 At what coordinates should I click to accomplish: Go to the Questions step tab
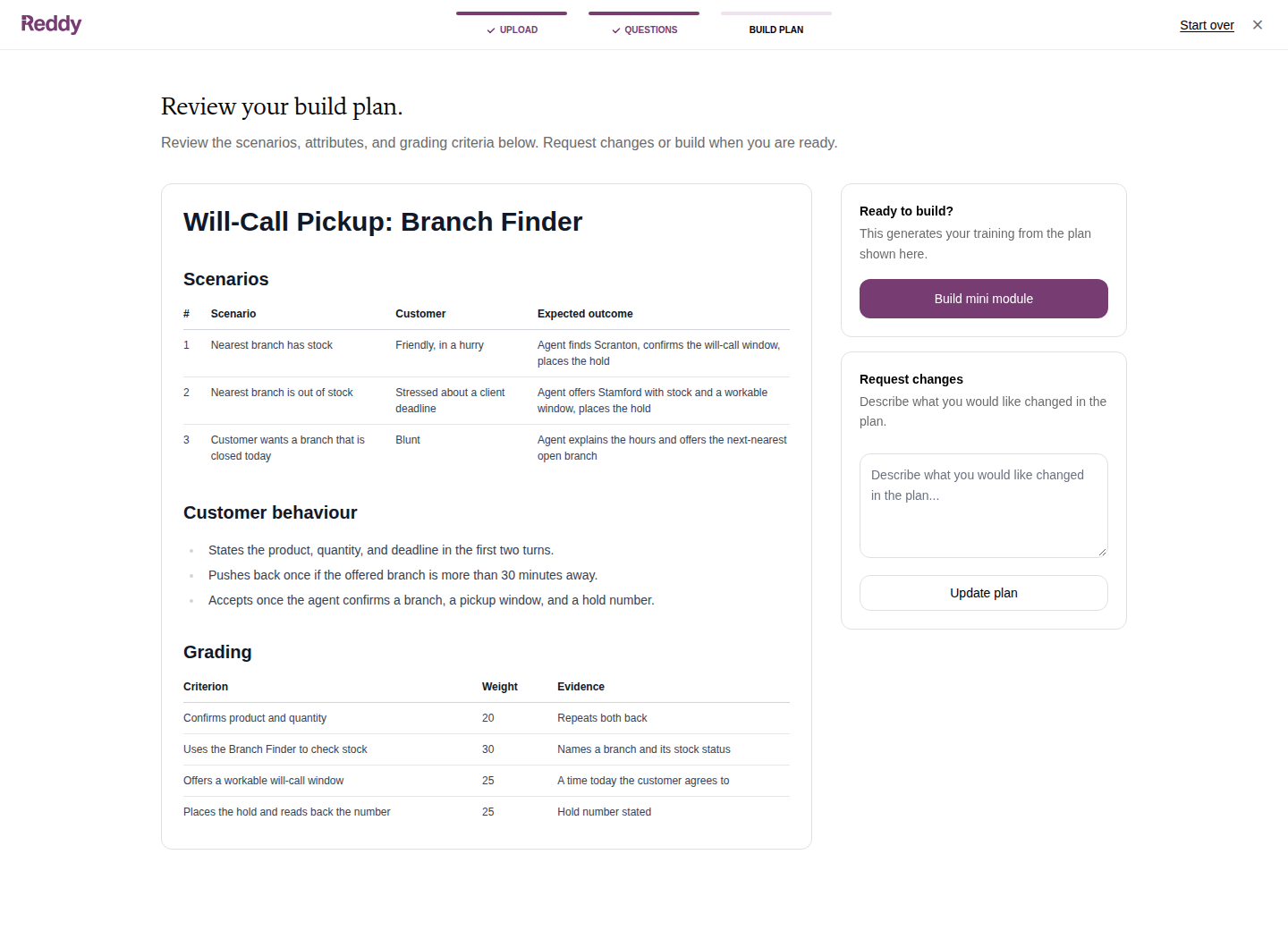644,25
